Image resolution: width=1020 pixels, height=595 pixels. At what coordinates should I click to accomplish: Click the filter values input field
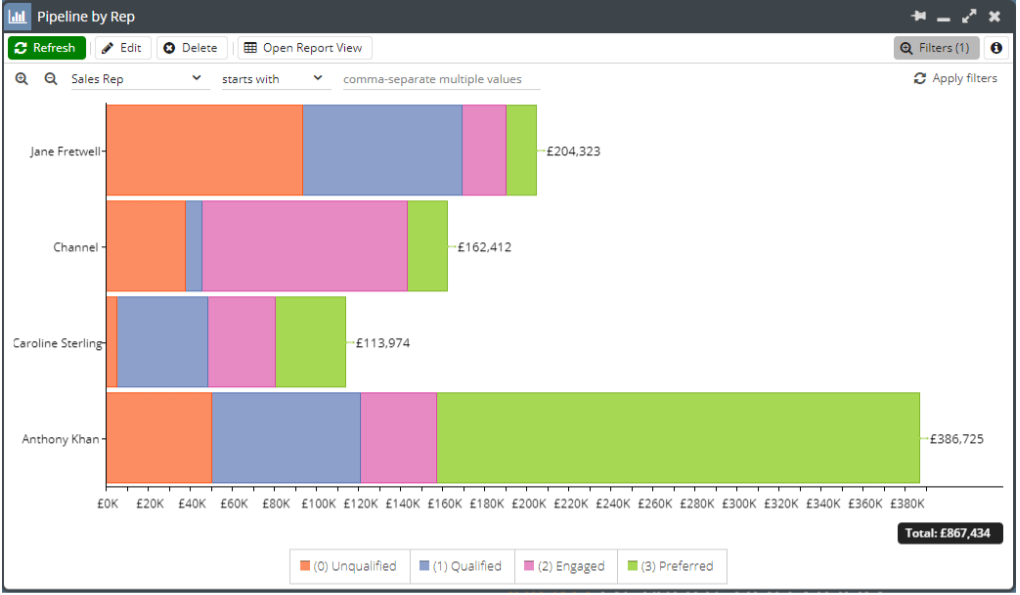[441, 79]
